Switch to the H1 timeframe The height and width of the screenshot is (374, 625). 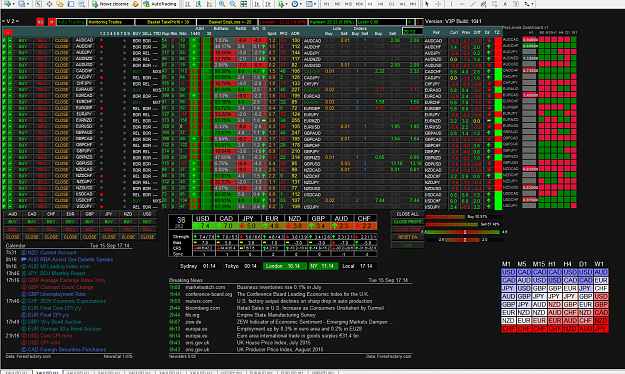(x=370, y=4)
